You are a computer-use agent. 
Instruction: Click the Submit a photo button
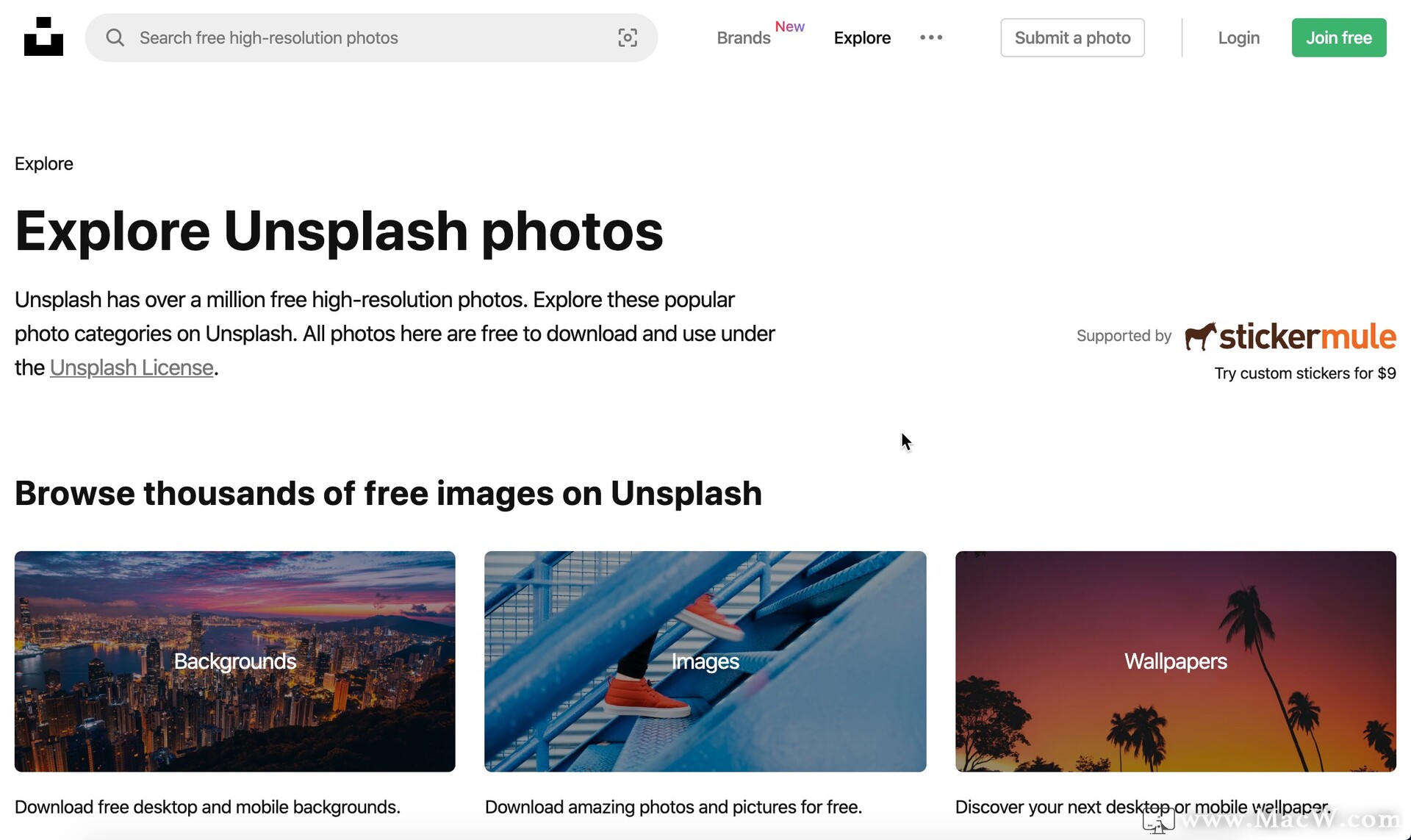[1072, 37]
